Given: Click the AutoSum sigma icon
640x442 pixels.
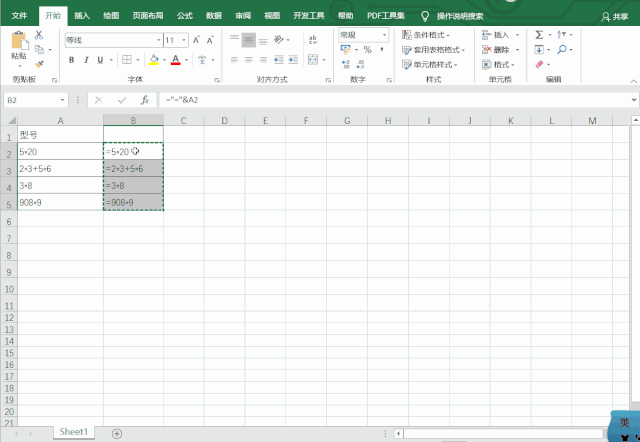Looking at the screenshot, I should coord(539,35).
